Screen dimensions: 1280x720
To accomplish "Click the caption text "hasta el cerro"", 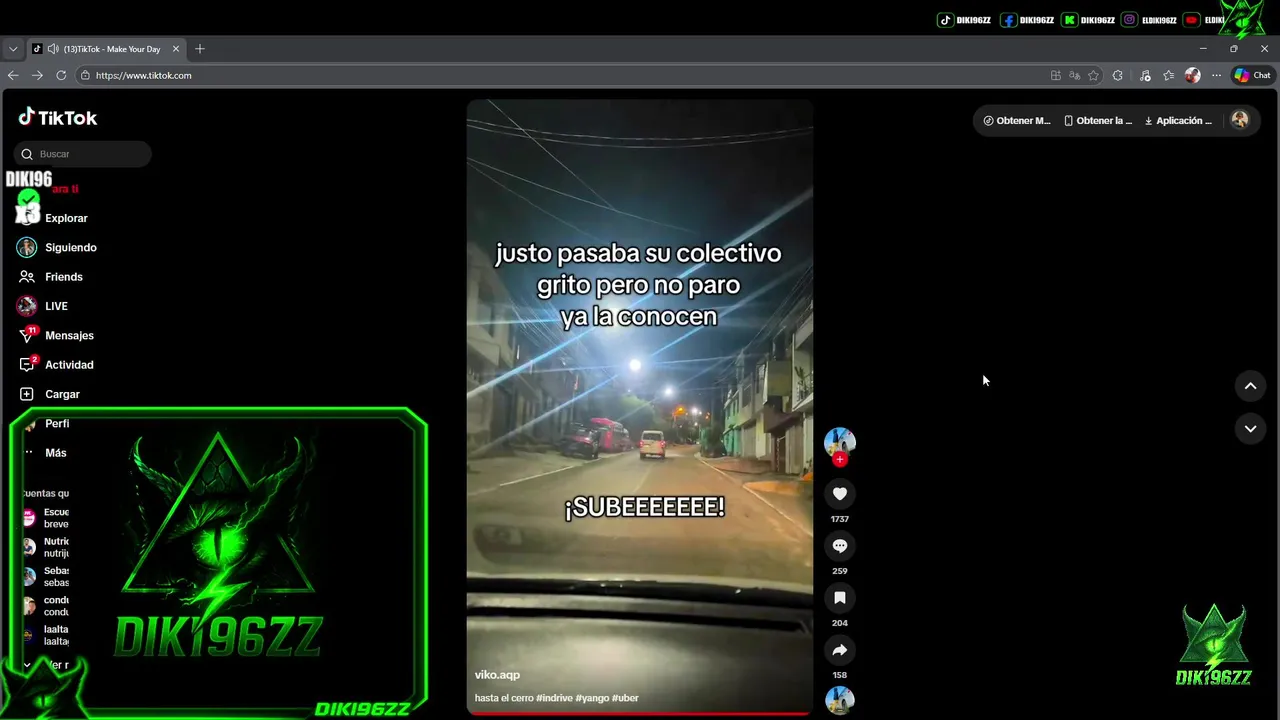I will tap(504, 698).
